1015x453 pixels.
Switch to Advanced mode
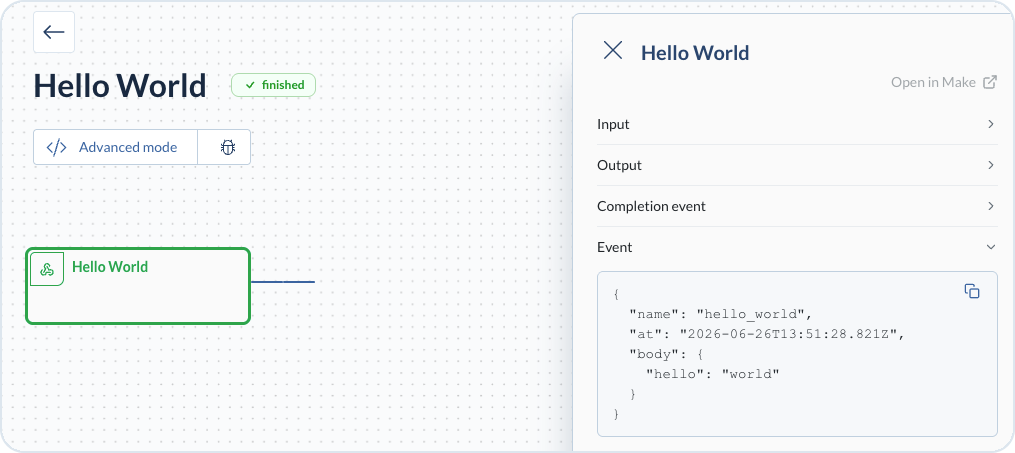pos(115,148)
